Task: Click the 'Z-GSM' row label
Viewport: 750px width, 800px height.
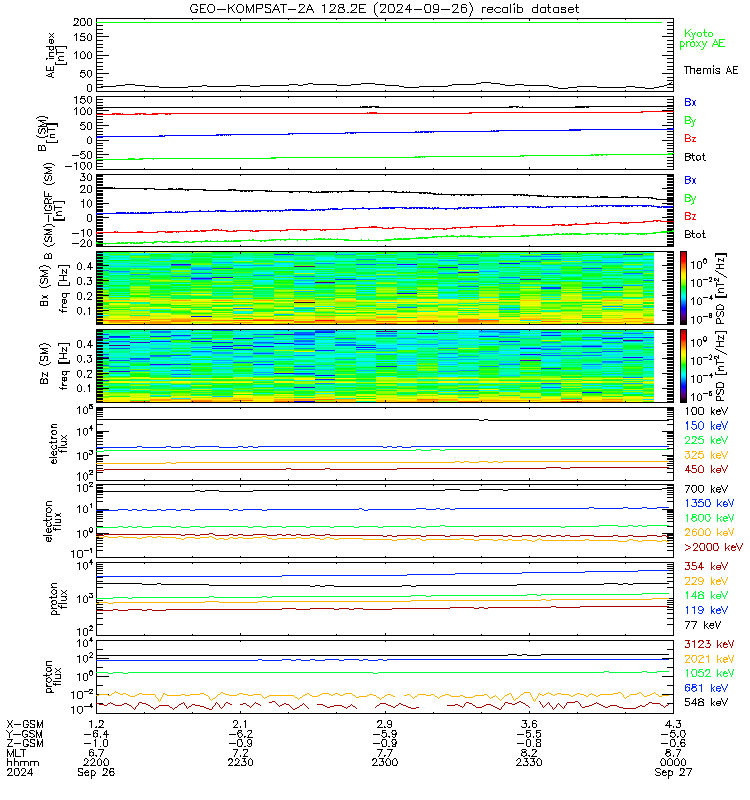Action: pyautogui.click(x=25, y=743)
